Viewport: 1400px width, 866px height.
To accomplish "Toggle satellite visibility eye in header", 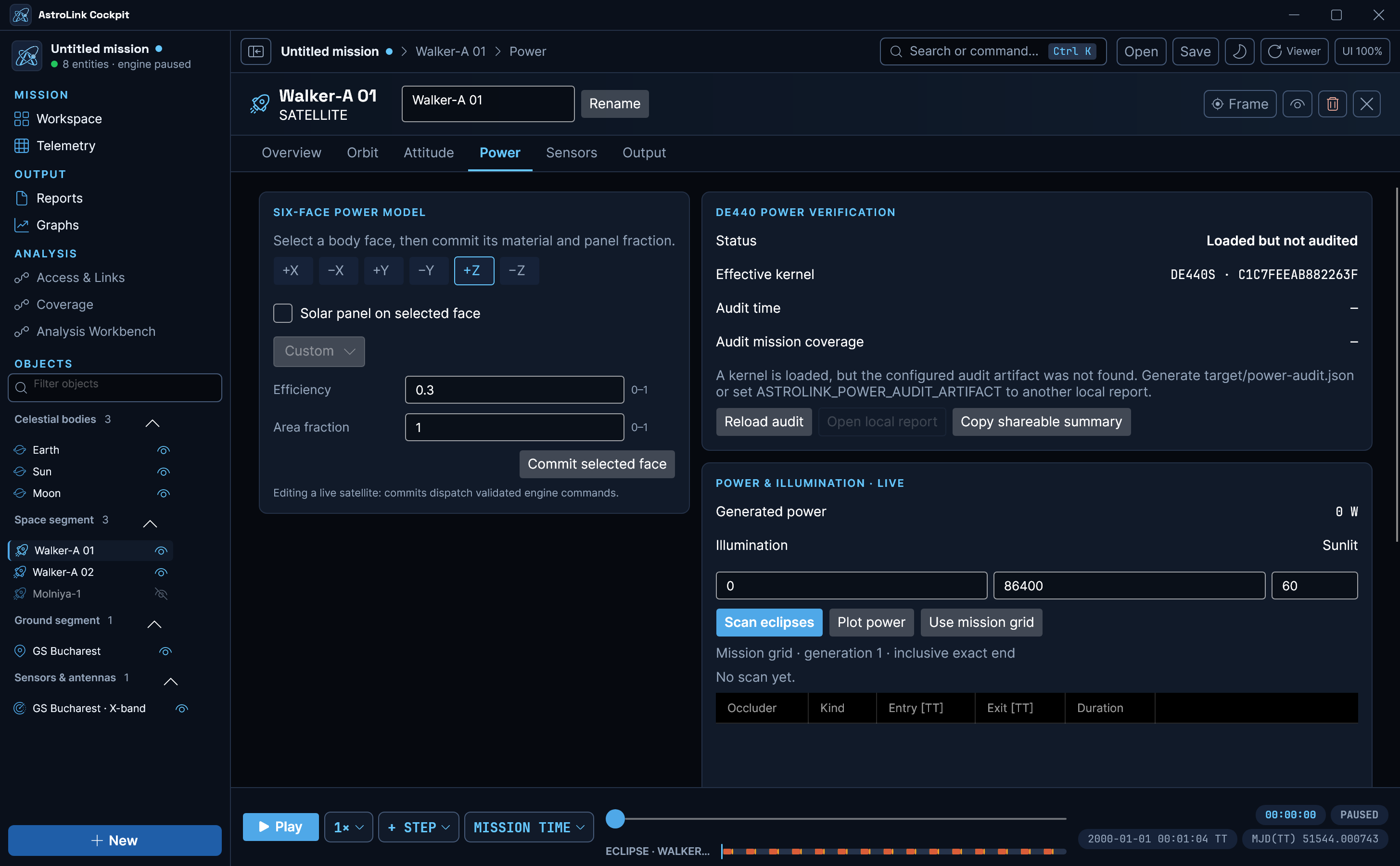I will [x=1297, y=103].
